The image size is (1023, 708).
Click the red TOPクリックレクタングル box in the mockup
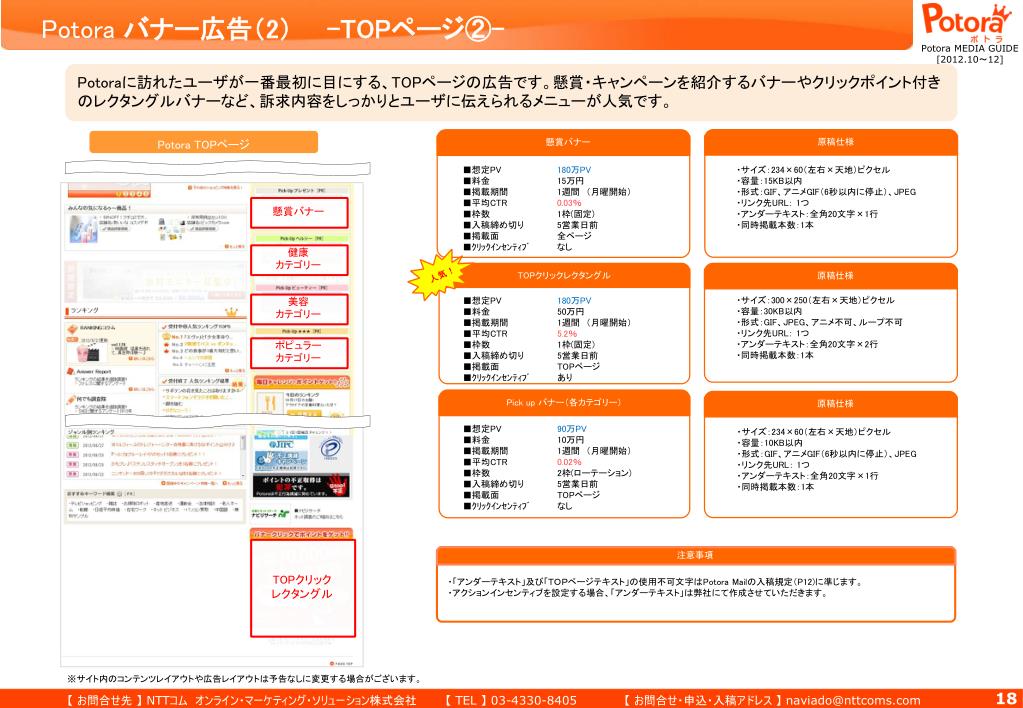pyautogui.click(x=303, y=587)
